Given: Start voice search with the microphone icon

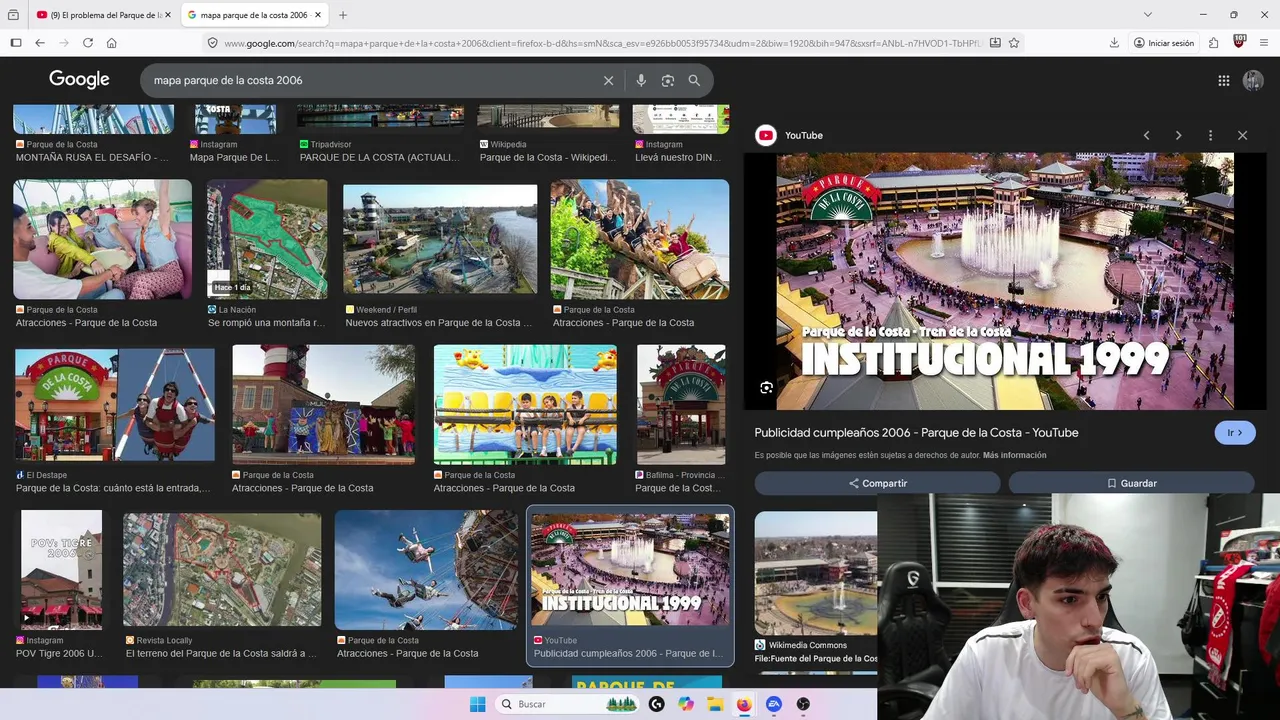Looking at the screenshot, I should tap(641, 80).
